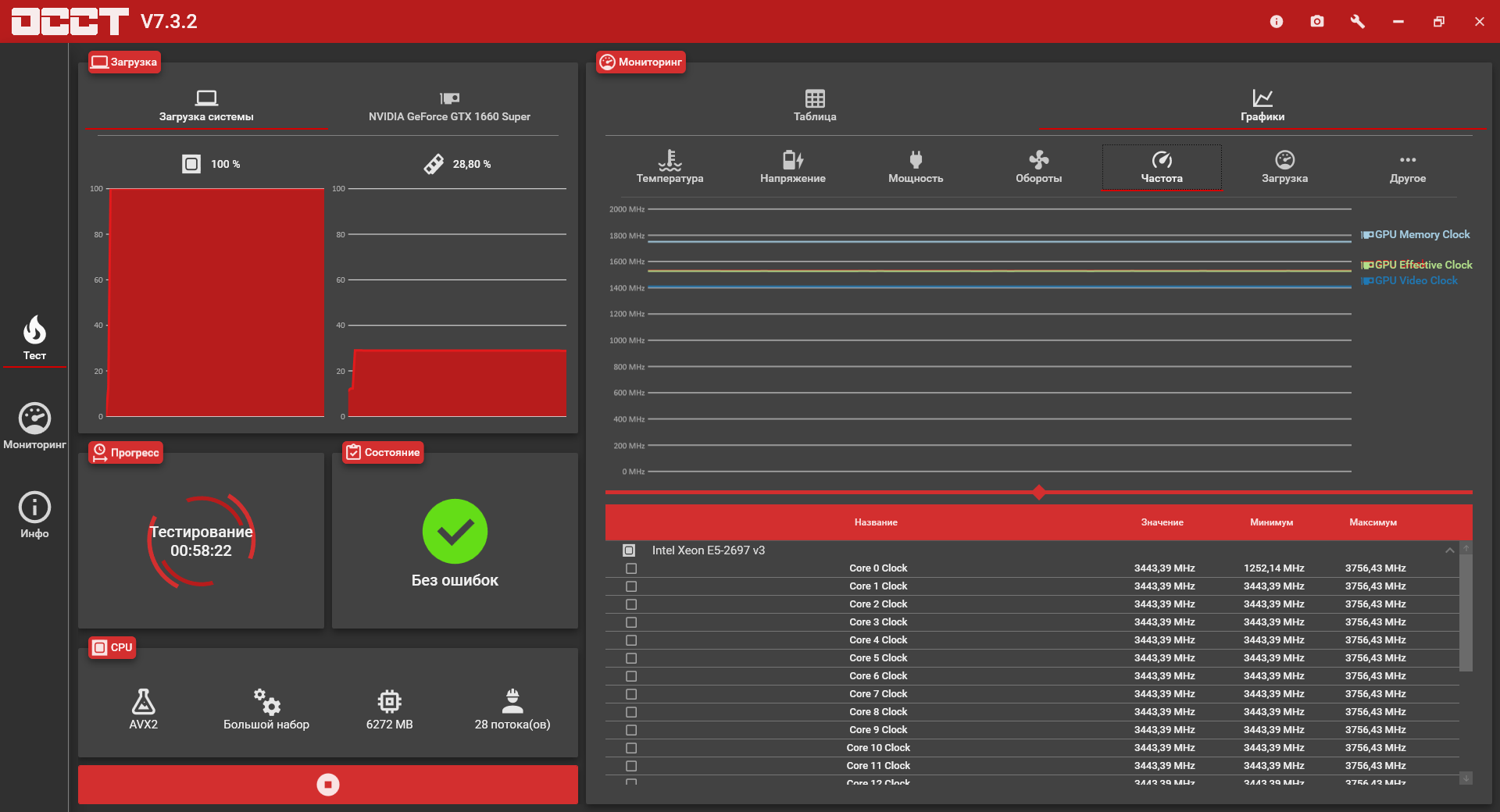The image size is (1500, 812).
Task: Open the 28 поток(ов) thread setting
Action: 512,709
